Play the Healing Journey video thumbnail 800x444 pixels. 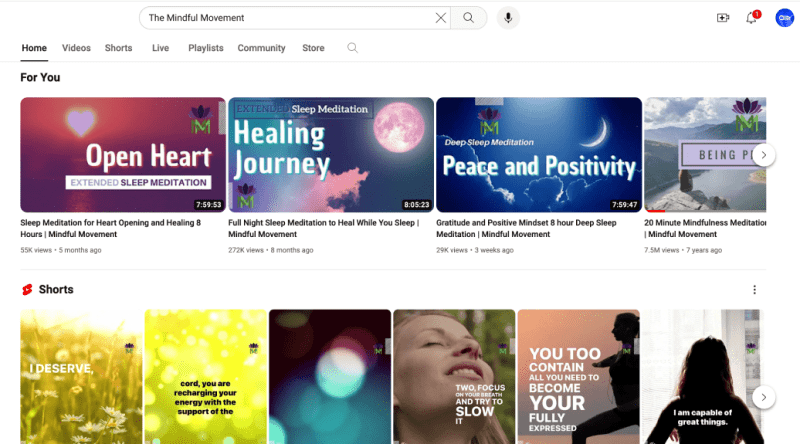pos(331,155)
